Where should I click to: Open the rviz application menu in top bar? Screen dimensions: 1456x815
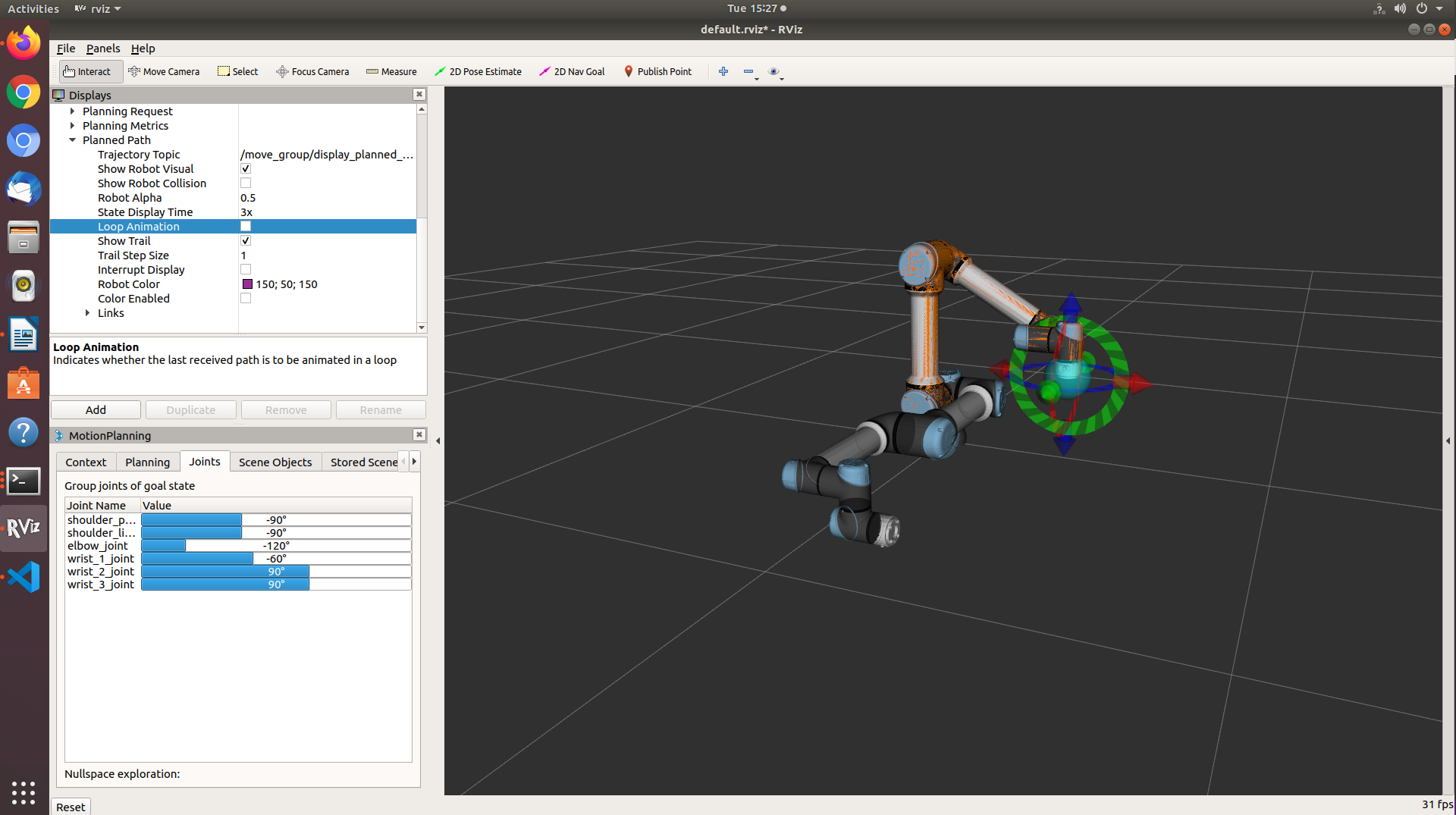pos(98,9)
